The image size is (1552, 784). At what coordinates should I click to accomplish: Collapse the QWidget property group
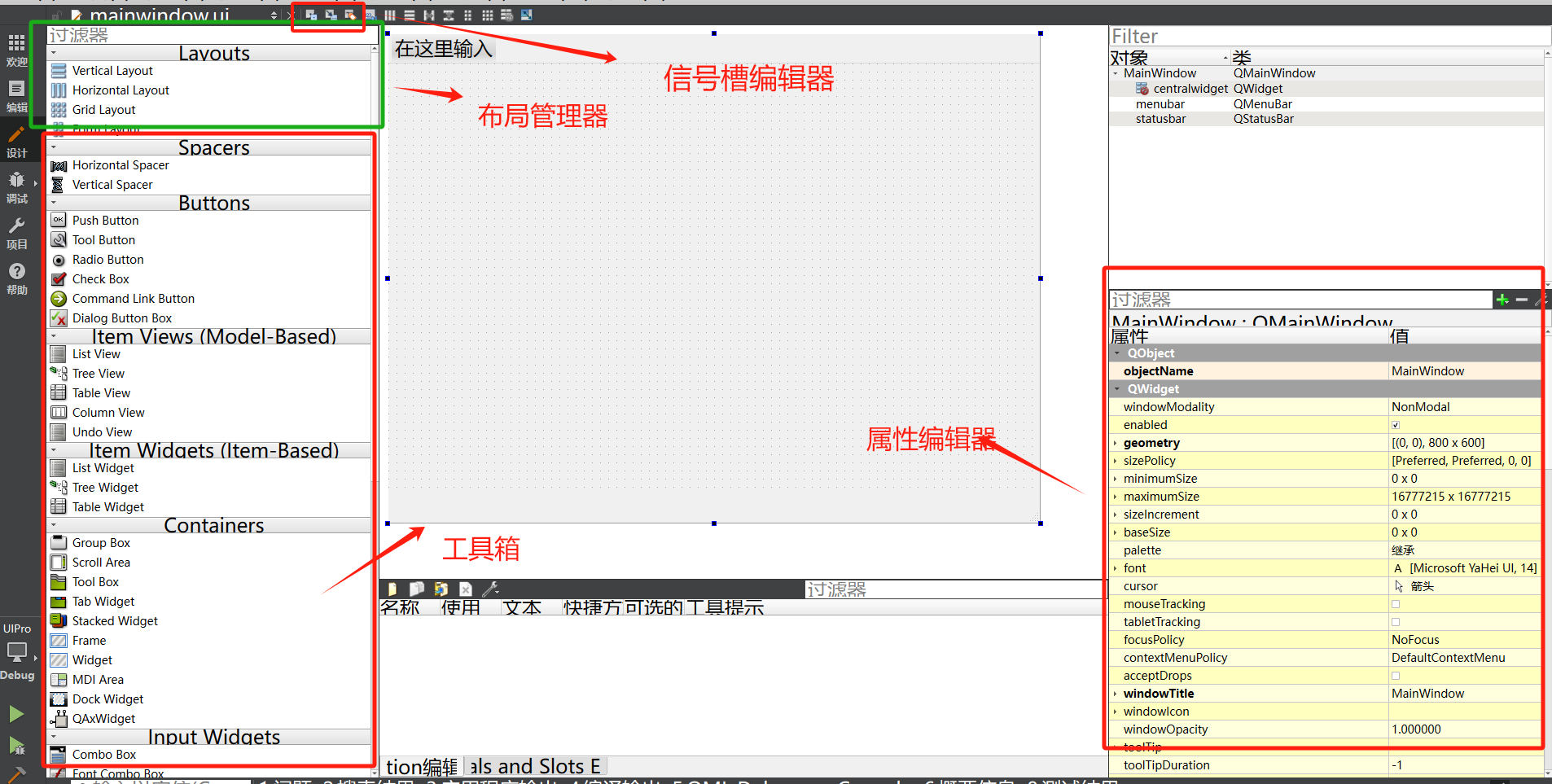click(1117, 389)
